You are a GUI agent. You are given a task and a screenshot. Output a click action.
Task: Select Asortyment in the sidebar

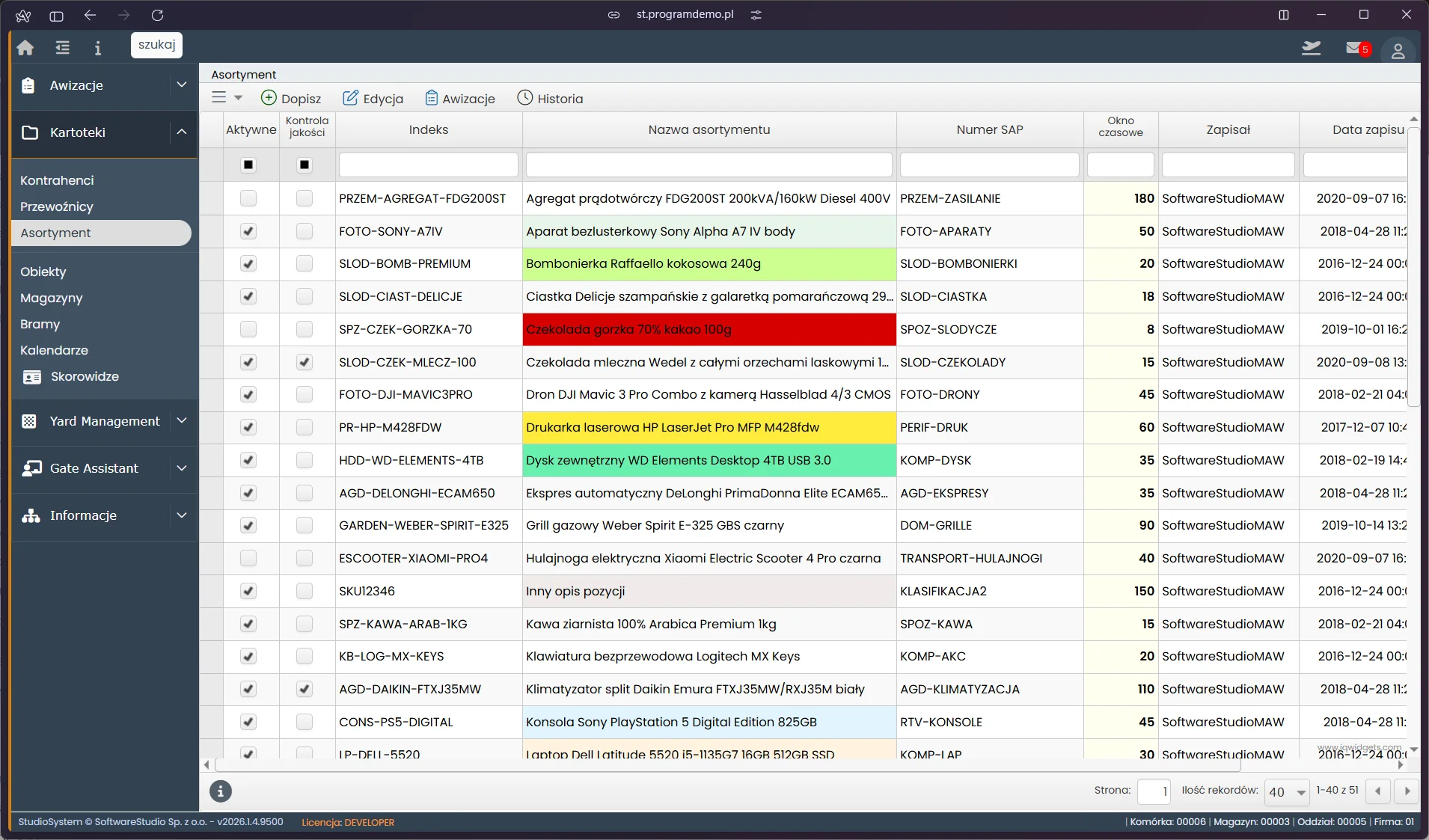(101, 233)
